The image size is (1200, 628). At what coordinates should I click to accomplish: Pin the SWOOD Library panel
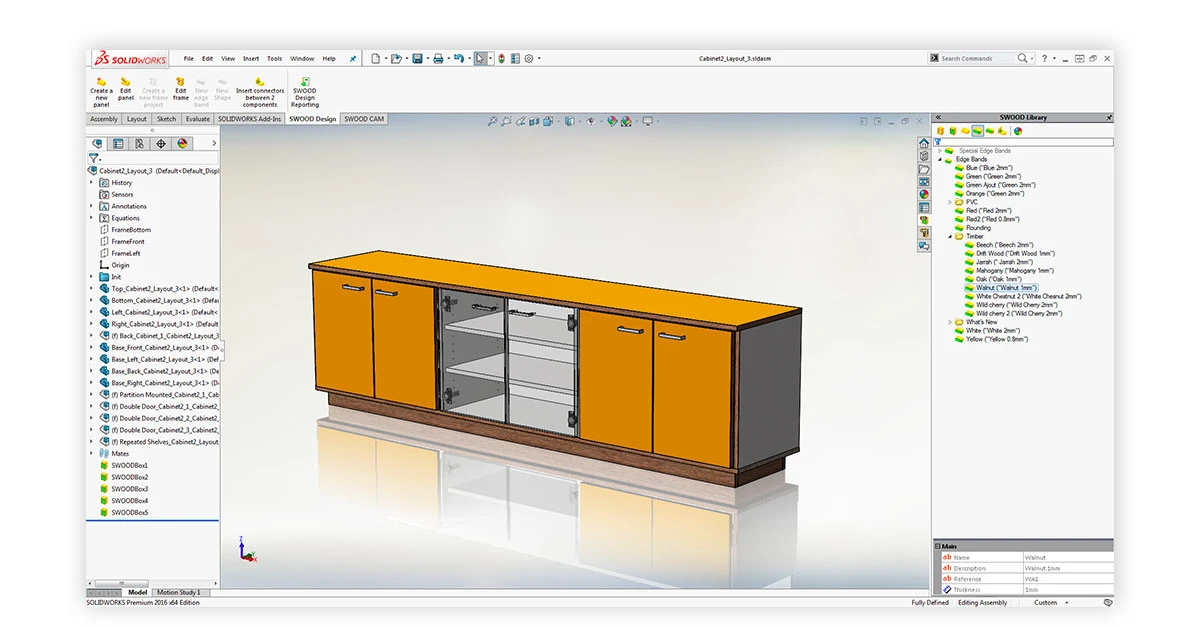pos(1110,117)
